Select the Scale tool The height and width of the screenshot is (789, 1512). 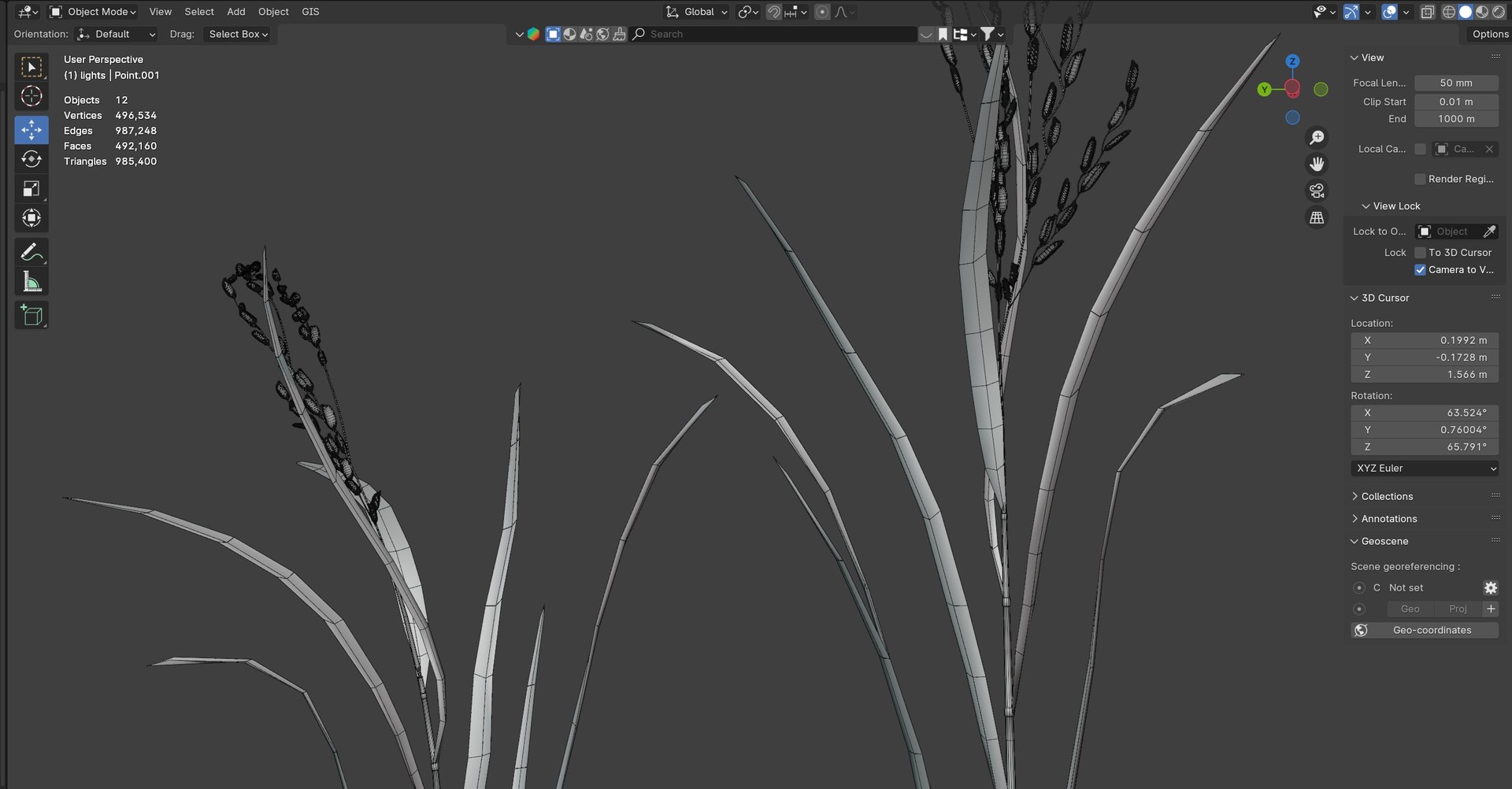coord(31,189)
